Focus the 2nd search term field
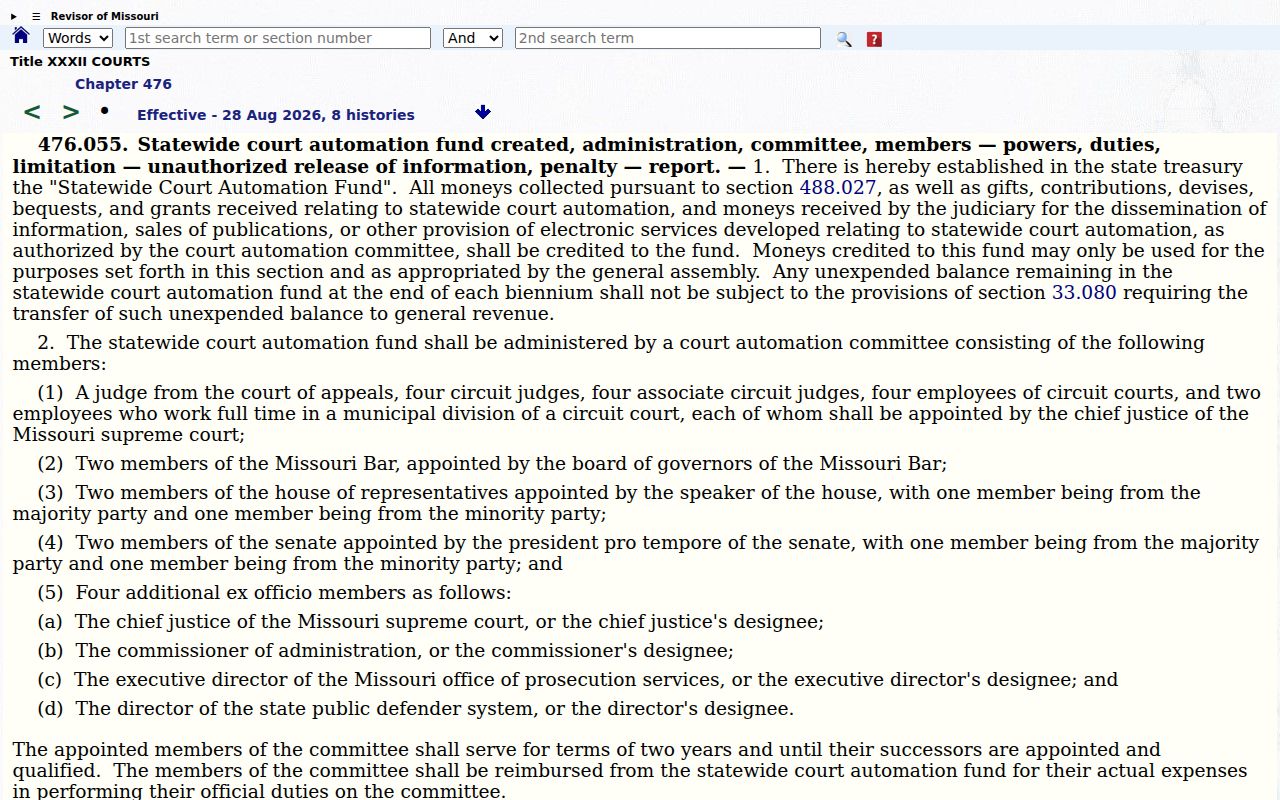 point(668,38)
